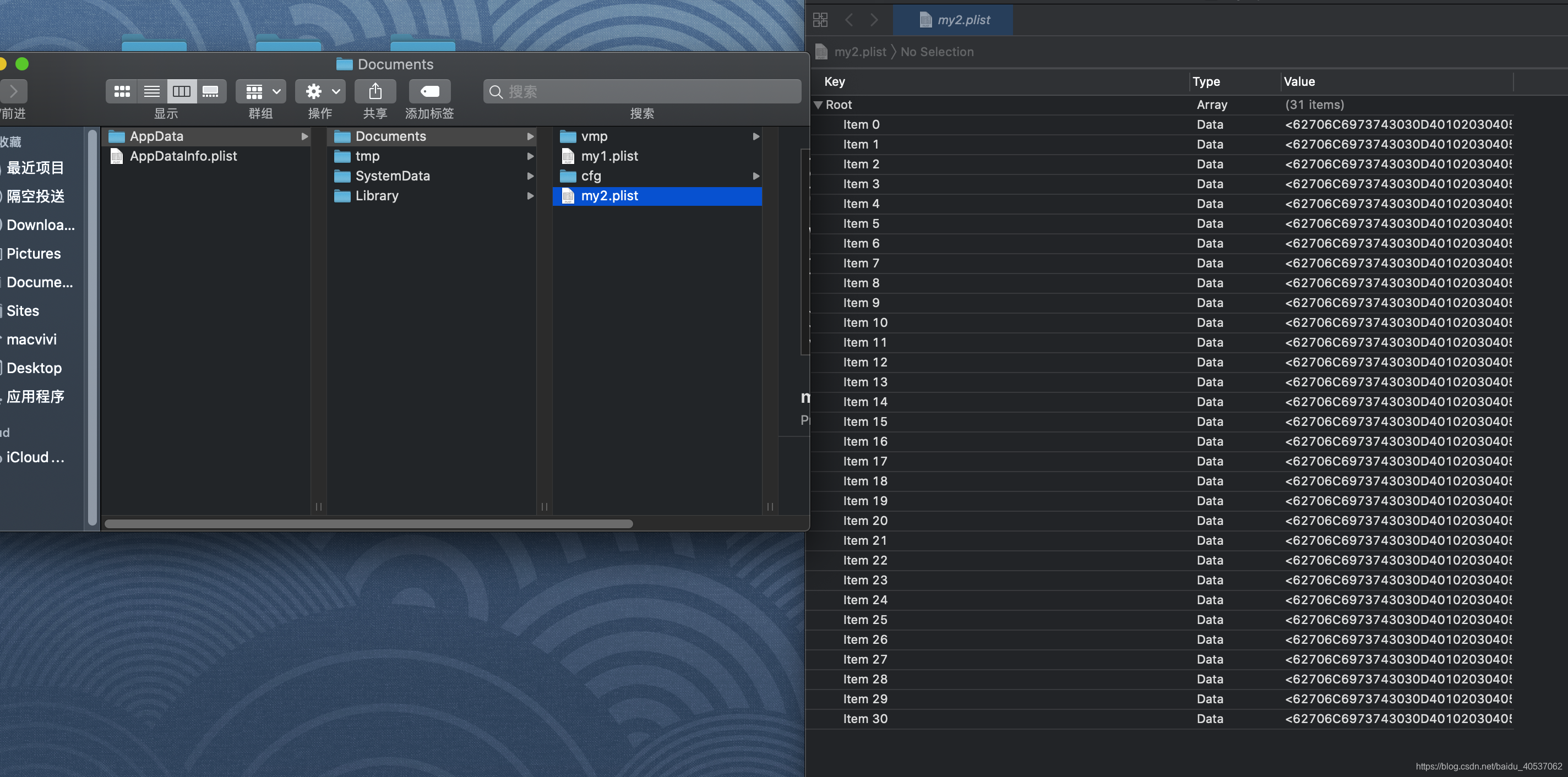Open Applications in Finder sidebar

click(x=35, y=397)
